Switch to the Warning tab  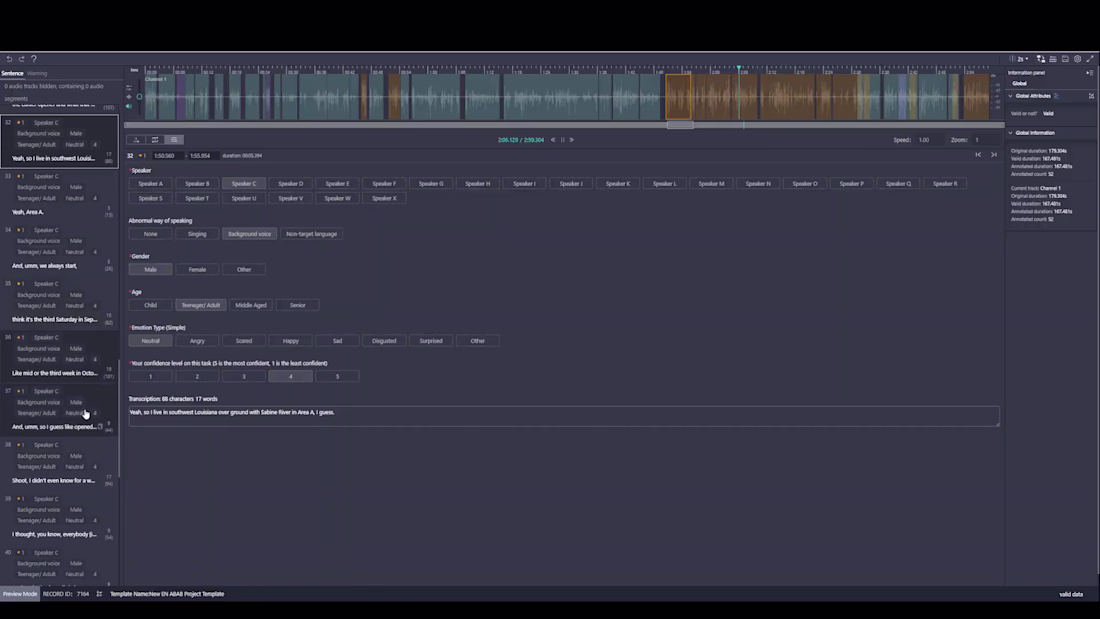coord(37,73)
